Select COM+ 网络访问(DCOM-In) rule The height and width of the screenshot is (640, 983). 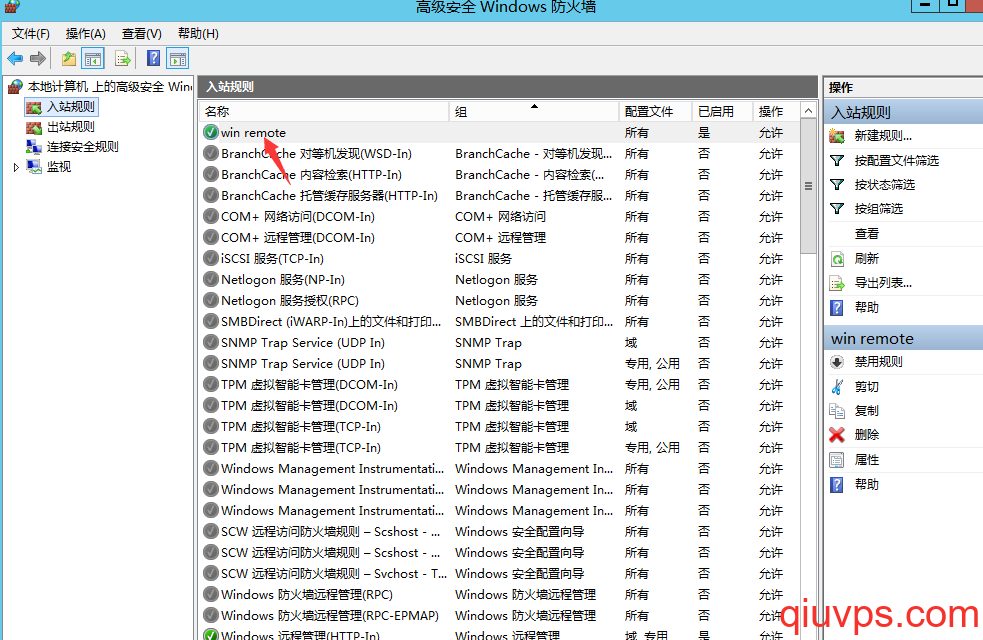tap(500, 216)
